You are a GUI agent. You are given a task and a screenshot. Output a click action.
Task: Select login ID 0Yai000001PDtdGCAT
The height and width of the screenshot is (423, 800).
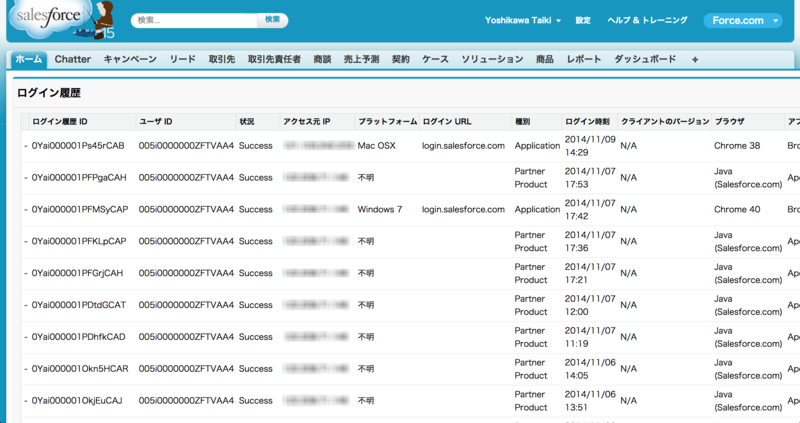(x=79, y=305)
